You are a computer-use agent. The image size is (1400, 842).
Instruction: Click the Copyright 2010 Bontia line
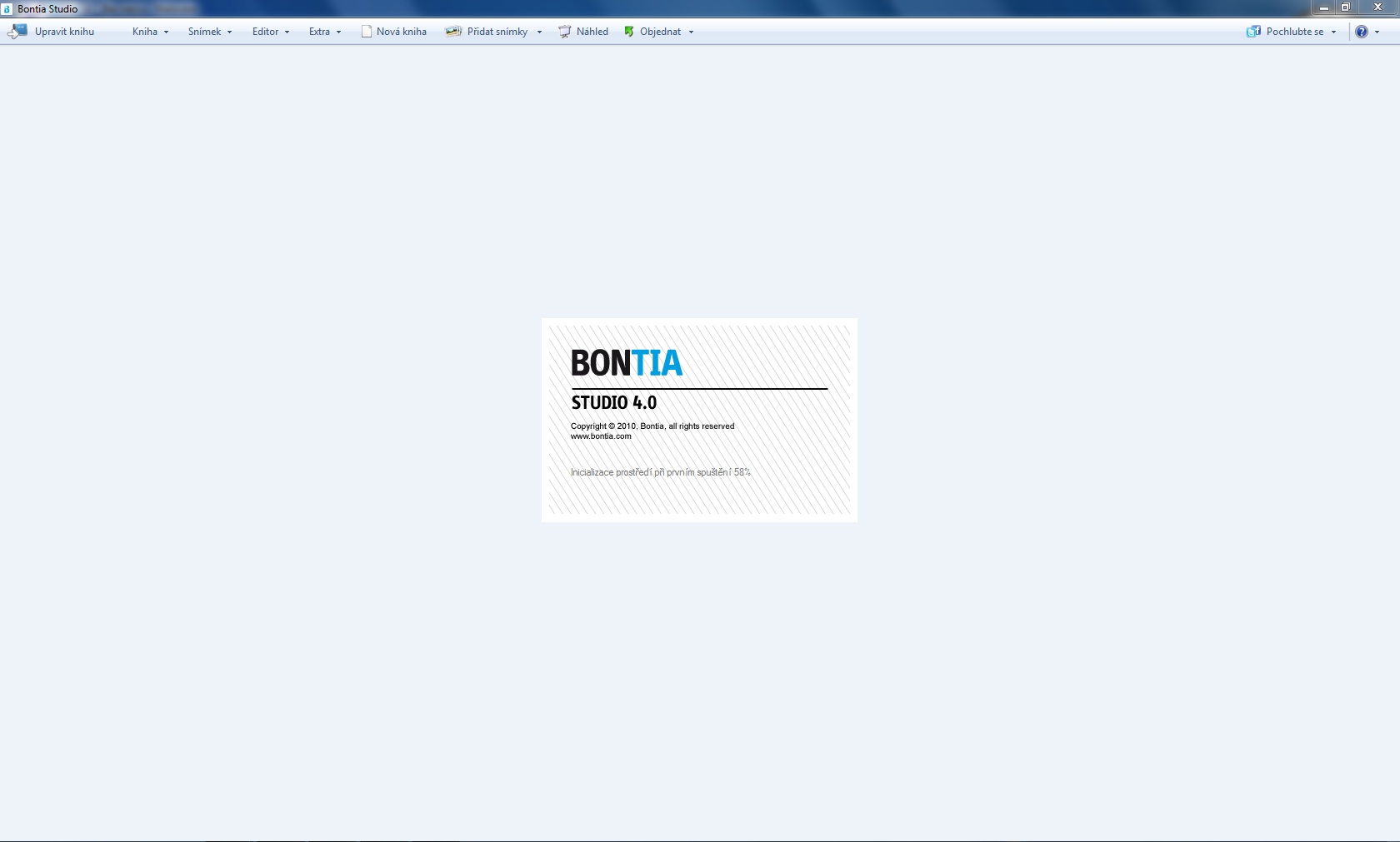pyautogui.click(x=652, y=426)
